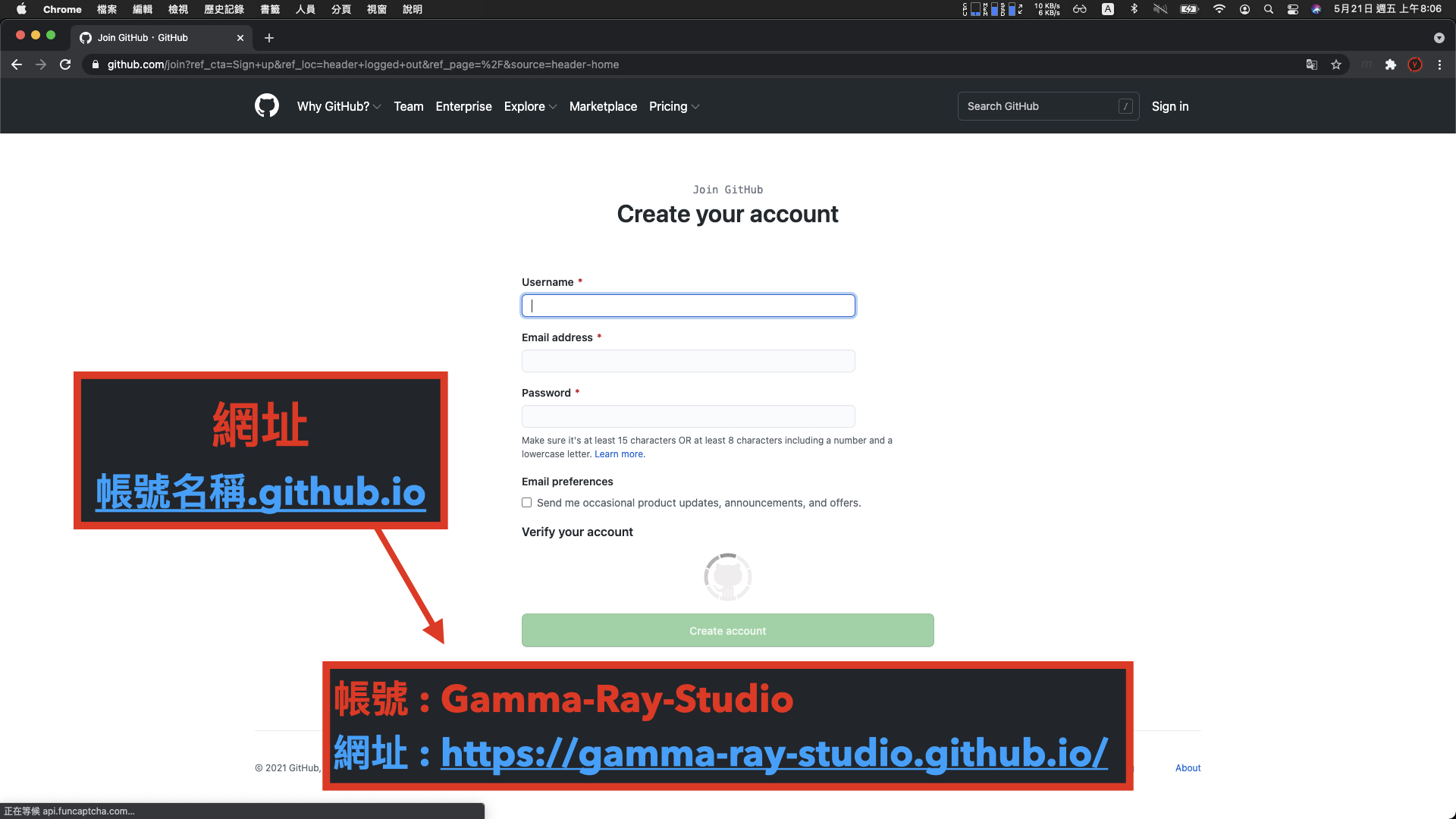Open 編輯 menu in menu bar
This screenshot has height=819, width=1456.
point(143,9)
